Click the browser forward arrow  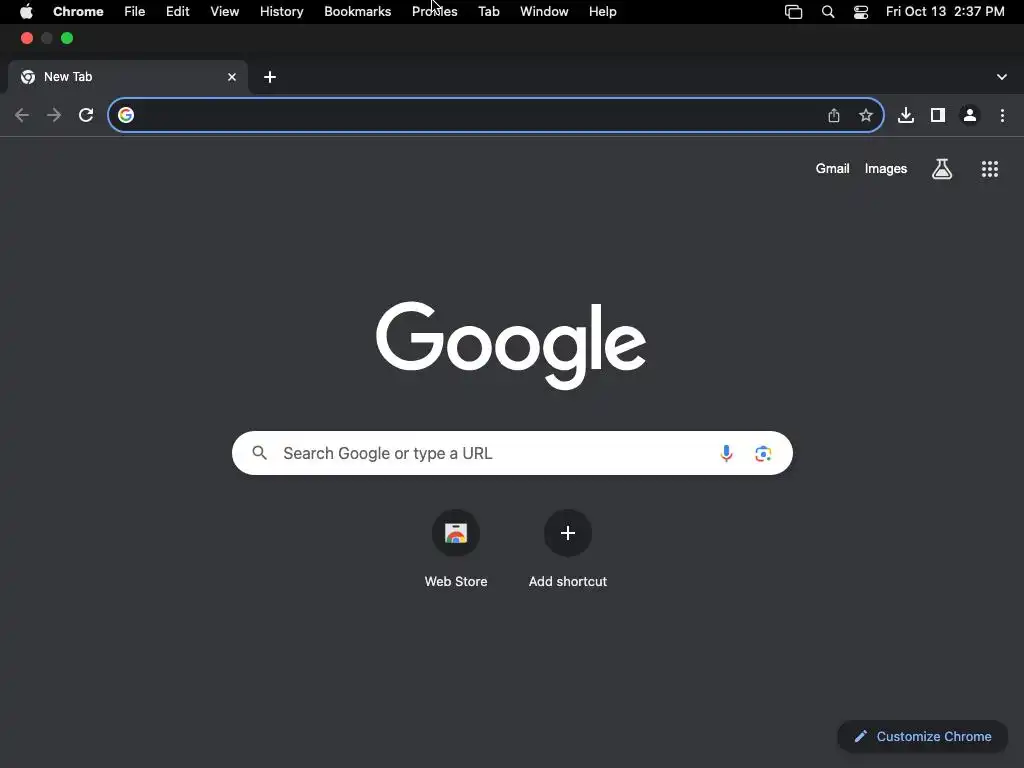pyautogui.click(x=54, y=116)
